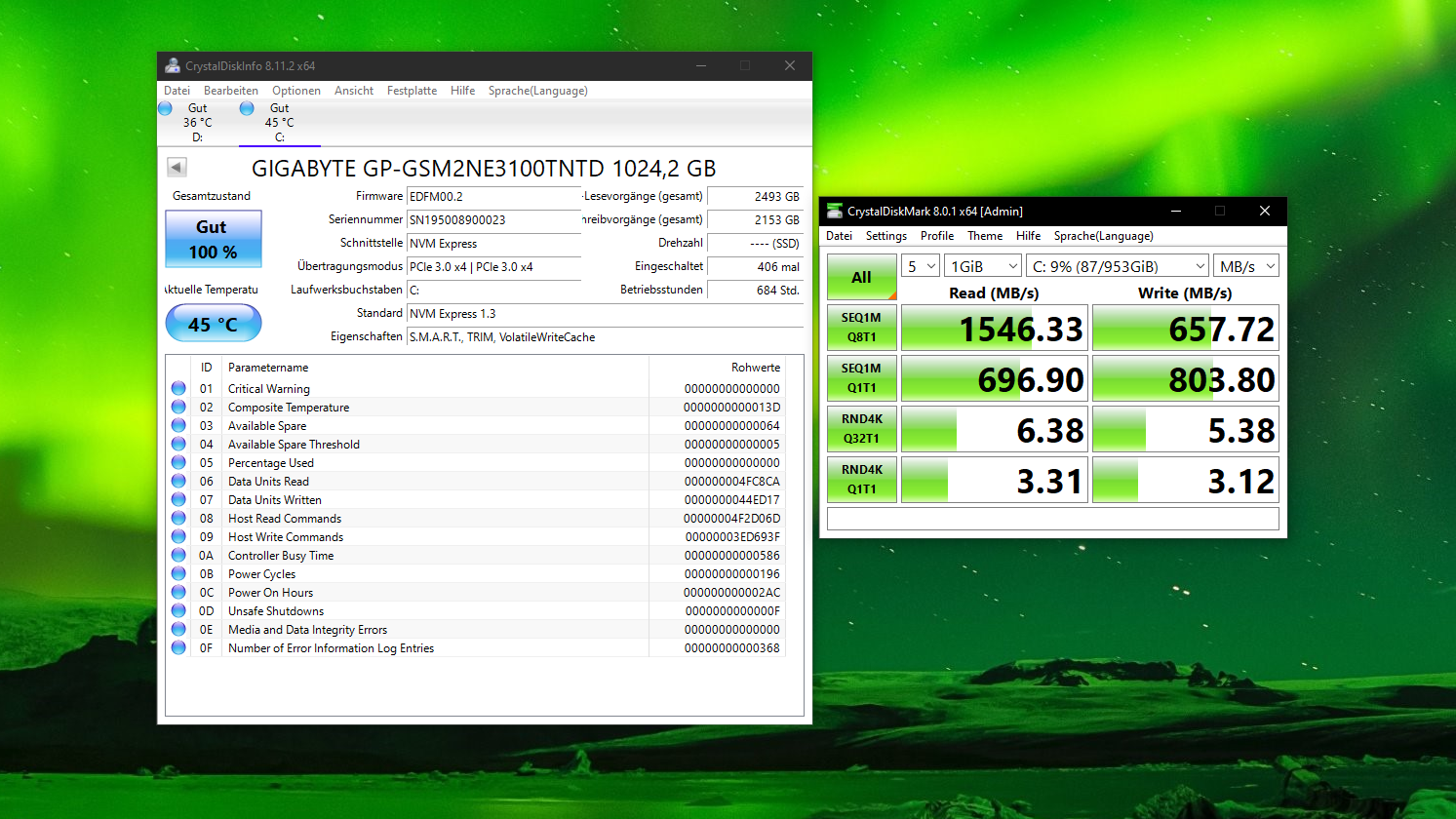Open Theme menu in CrystalDiskMark
Viewport: 1456px width, 819px height.
985,236
